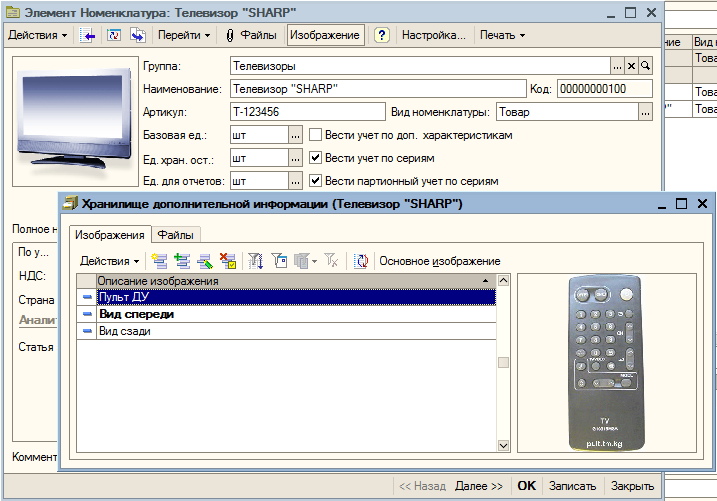Click the Код field 0000000100
The height and width of the screenshot is (501, 717).
coord(605,89)
